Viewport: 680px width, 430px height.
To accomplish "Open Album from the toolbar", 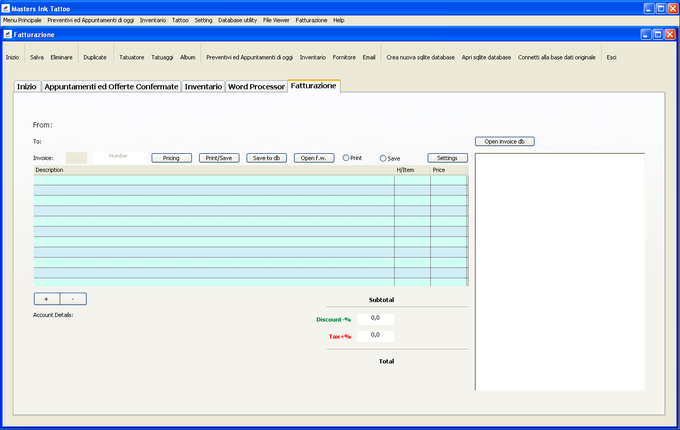I will (x=188, y=57).
